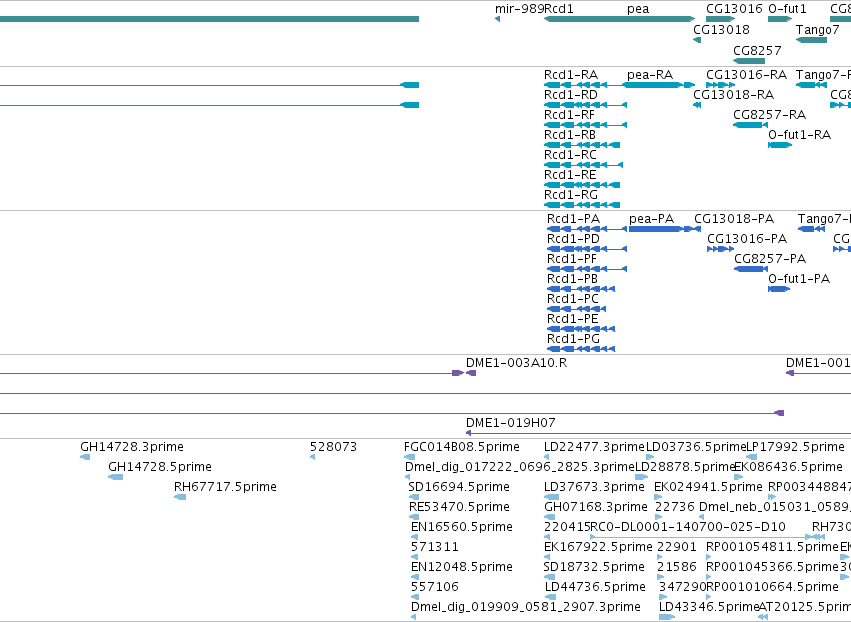
Task: Click the RP001010664.5prime EST
Action: click(x=709, y=597)
